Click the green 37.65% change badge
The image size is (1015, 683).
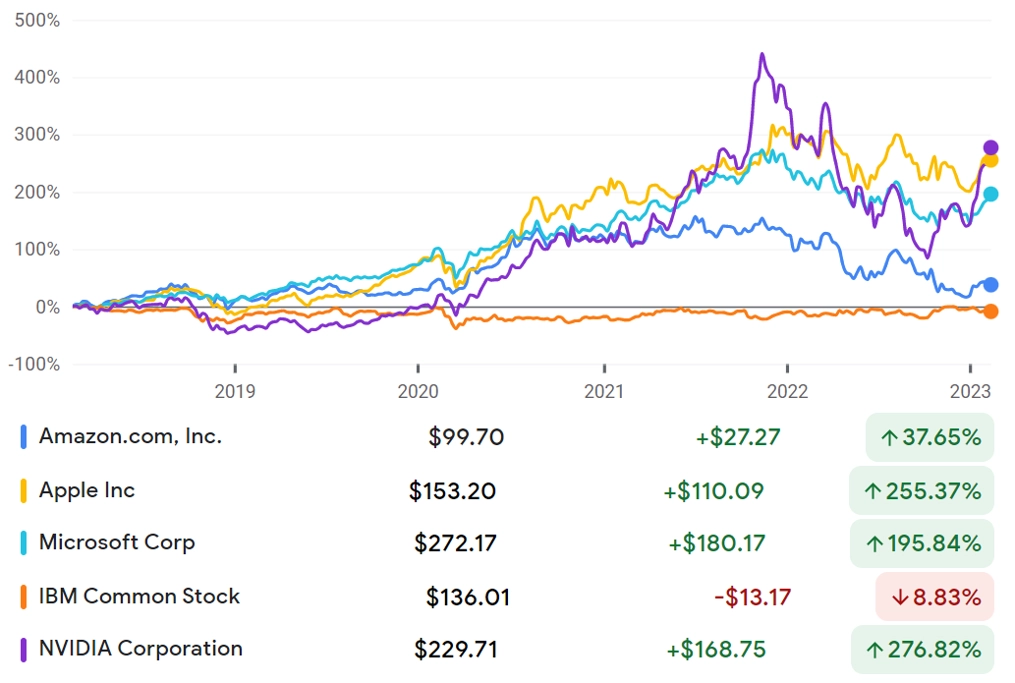930,438
